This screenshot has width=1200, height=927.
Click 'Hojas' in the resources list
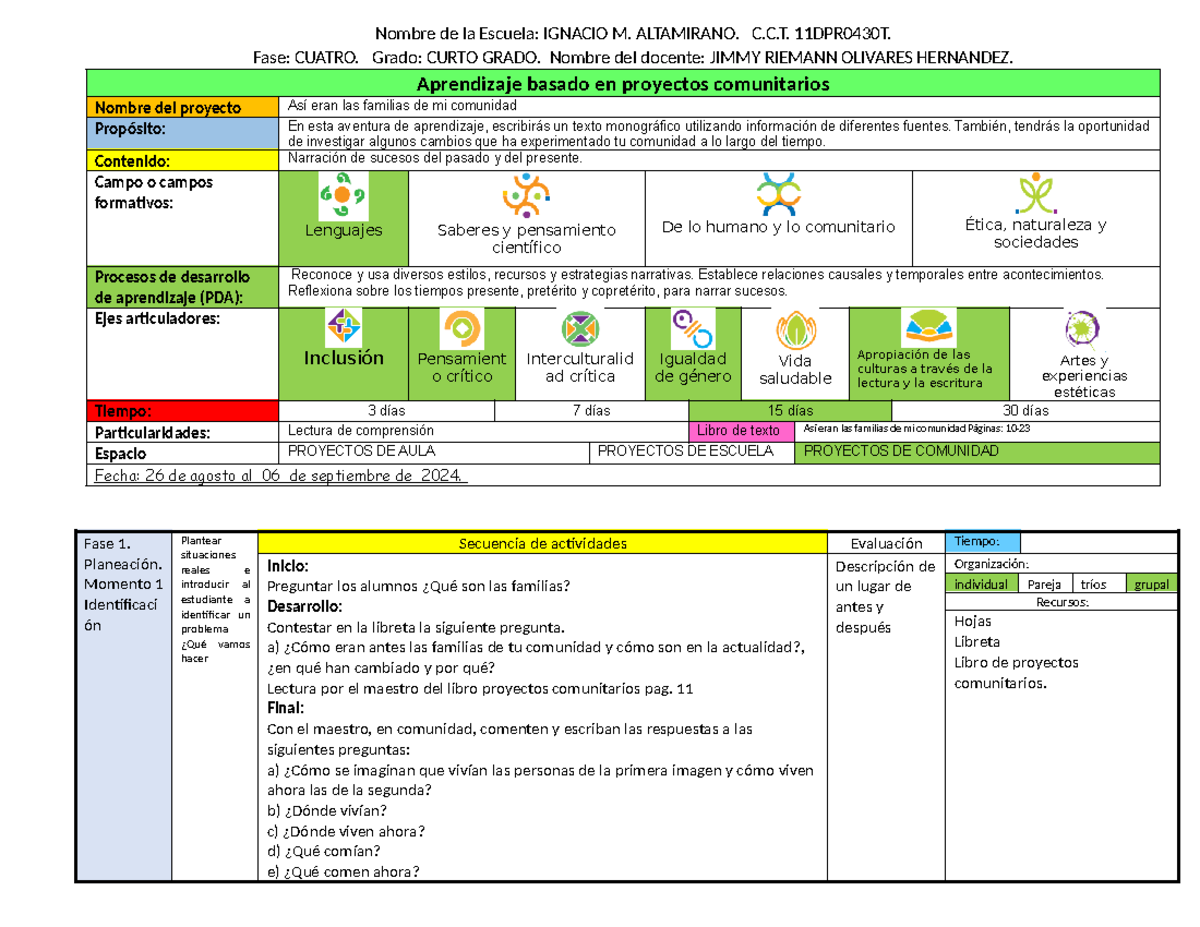coord(974,622)
